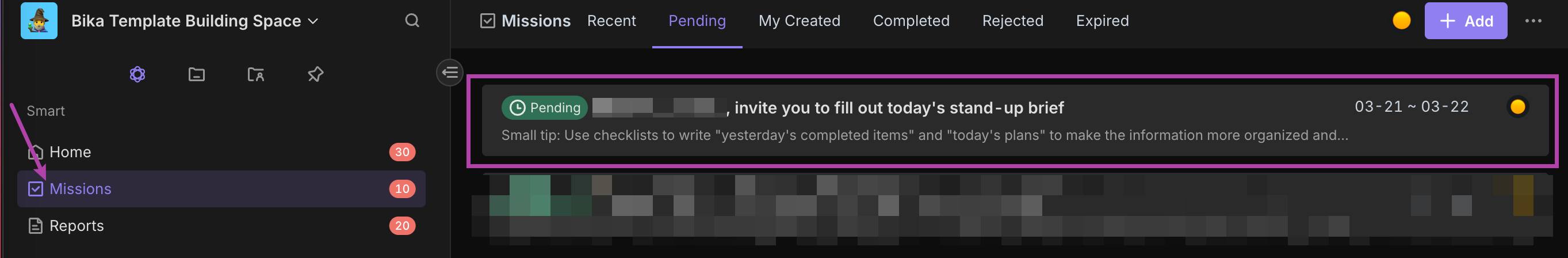The image size is (1568, 258).
Task: Switch to the folder resources icon
Action: point(197,74)
